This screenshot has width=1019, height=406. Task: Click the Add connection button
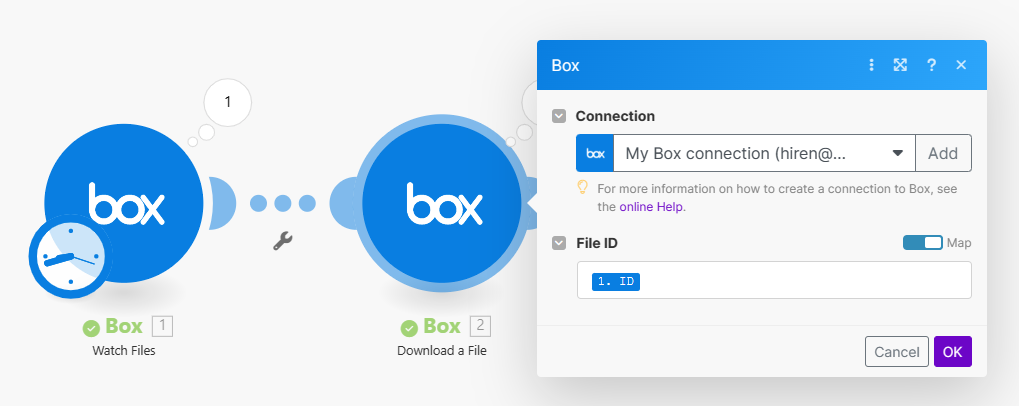tap(943, 153)
